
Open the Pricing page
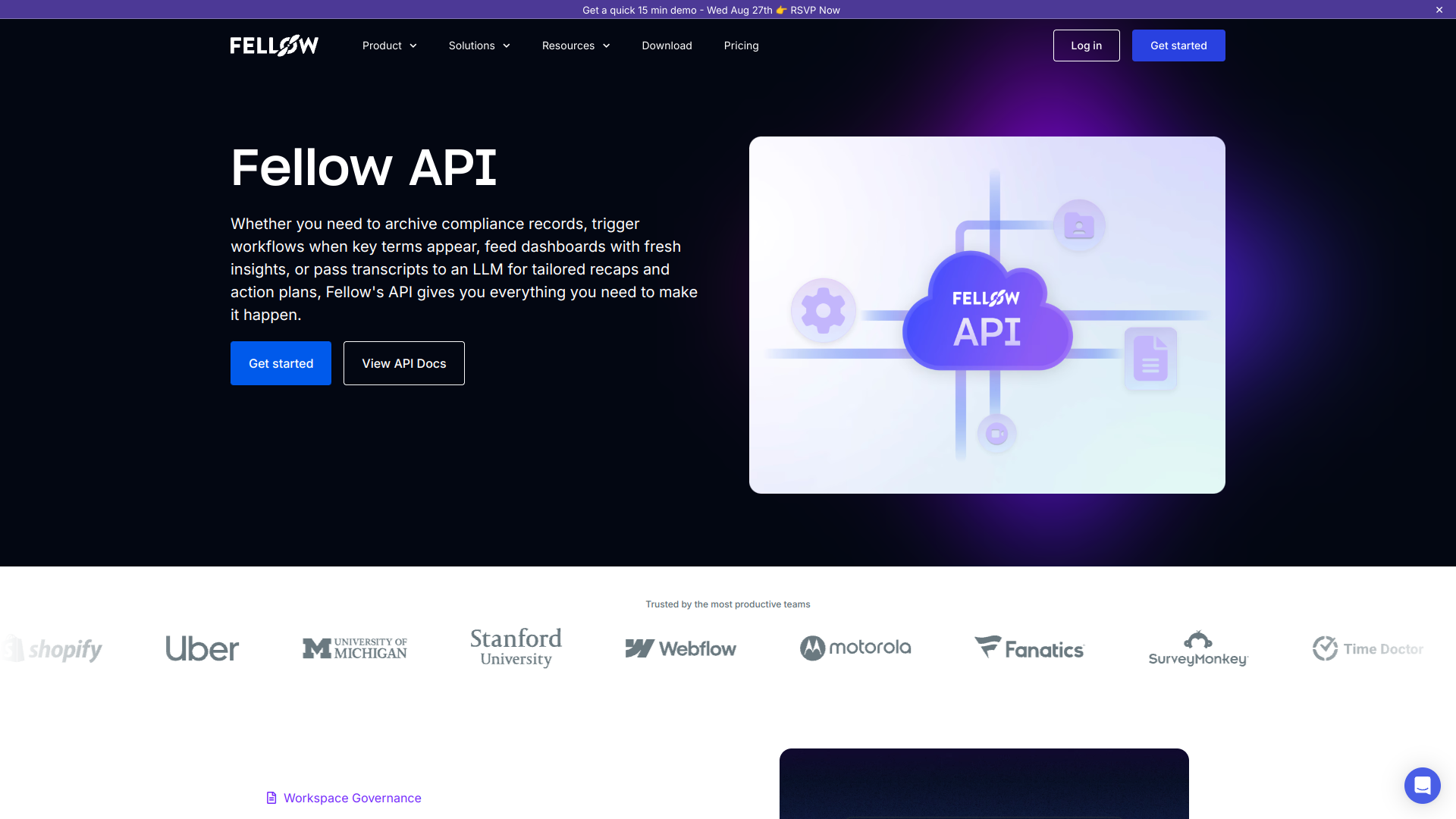(x=741, y=45)
